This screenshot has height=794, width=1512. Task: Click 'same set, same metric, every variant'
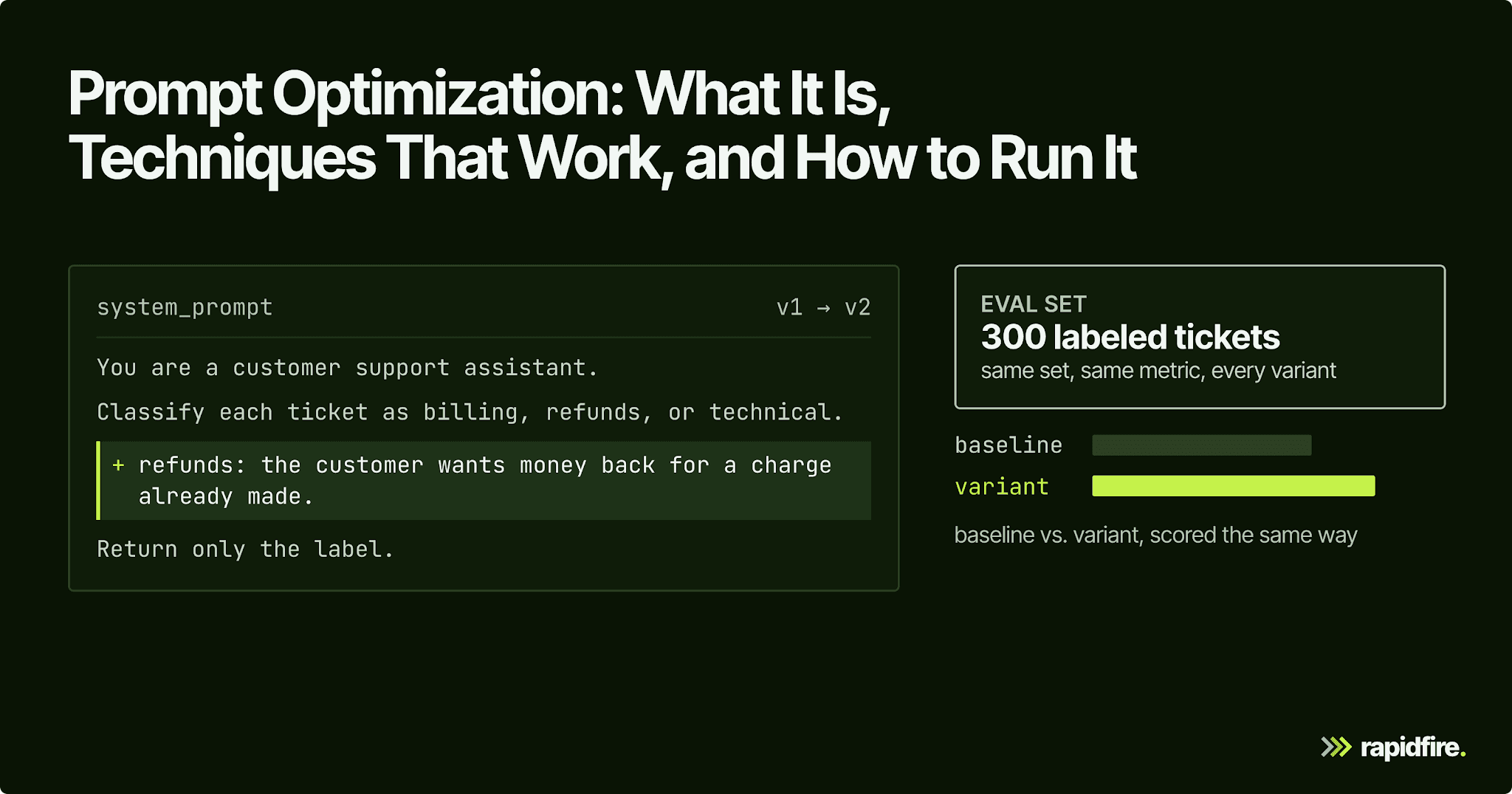click(1158, 371)
